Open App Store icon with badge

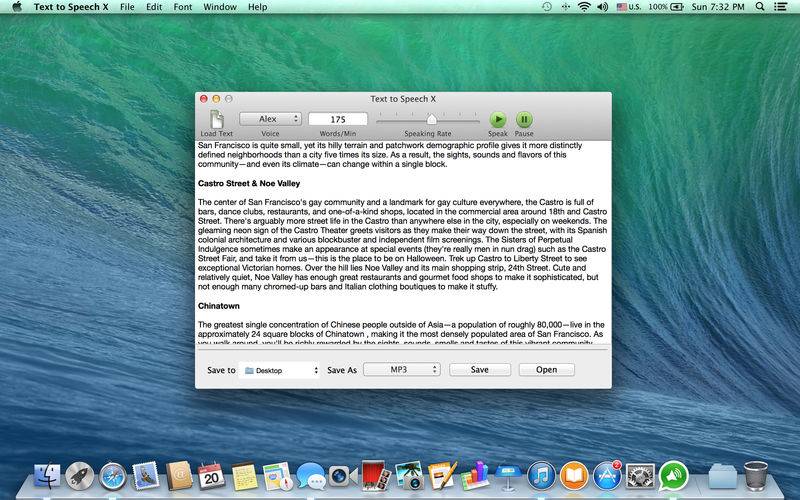coord(607,476)
